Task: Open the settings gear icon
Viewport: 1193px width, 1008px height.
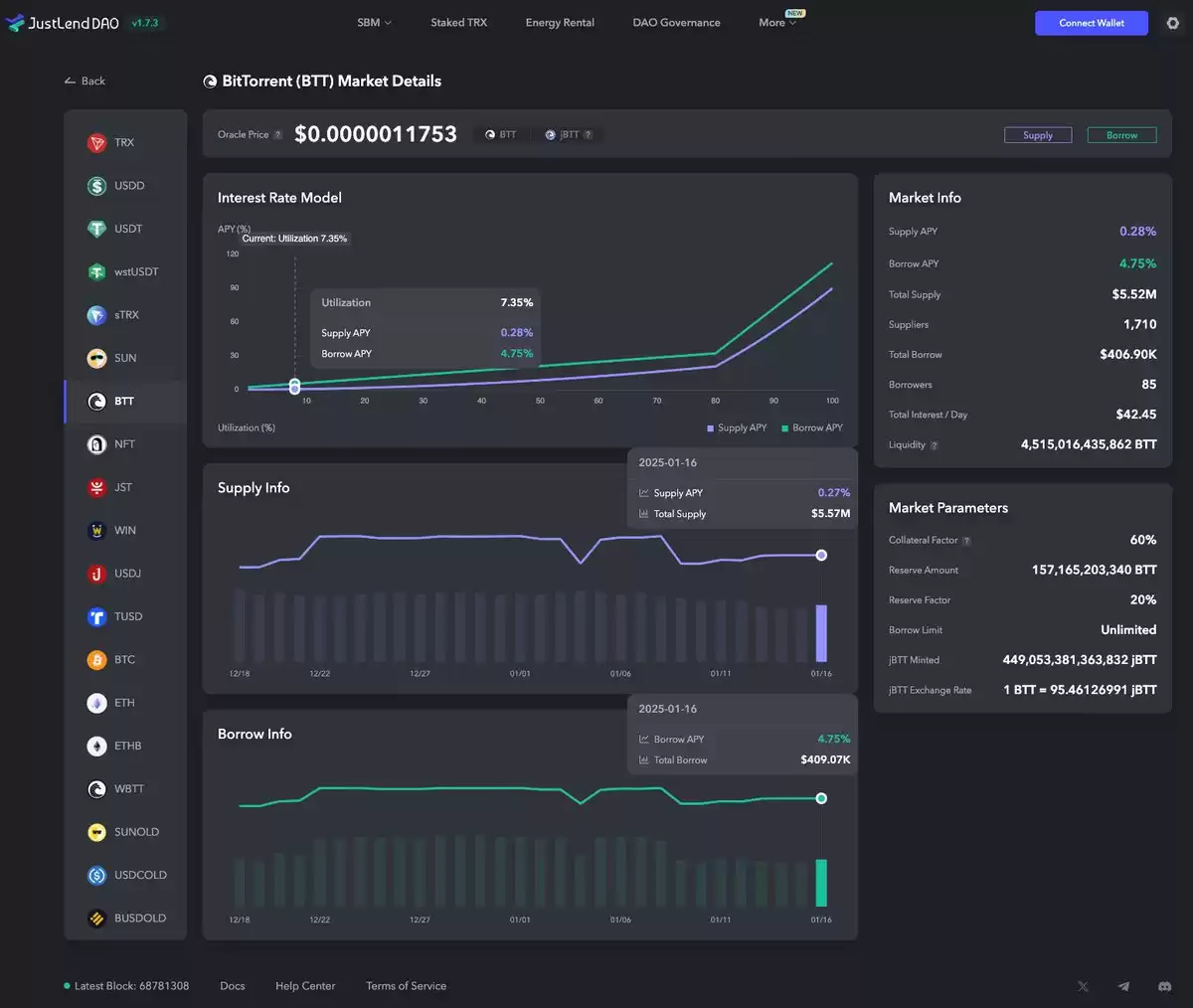Action: (1173, 23)
